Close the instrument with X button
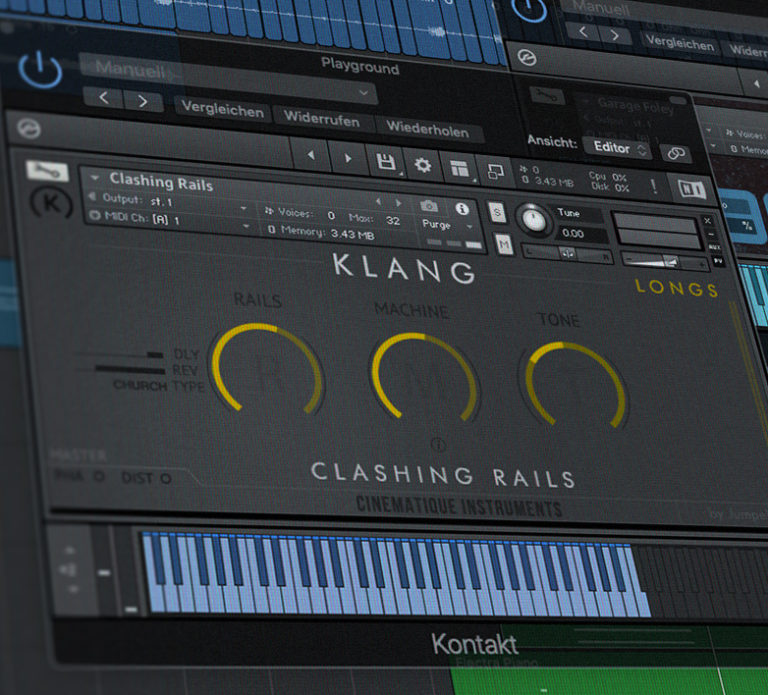 coord(707,221)
